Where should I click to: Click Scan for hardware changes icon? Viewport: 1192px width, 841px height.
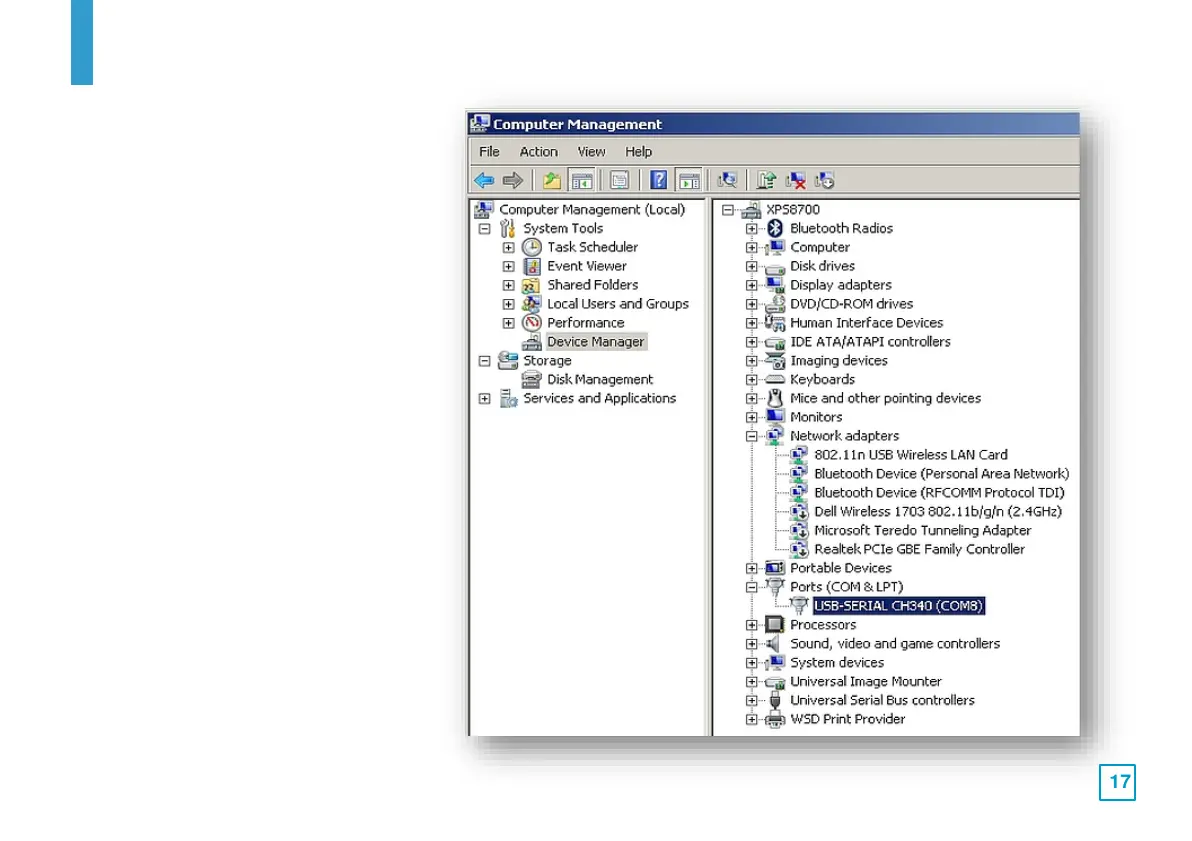(x=728, y=181)
